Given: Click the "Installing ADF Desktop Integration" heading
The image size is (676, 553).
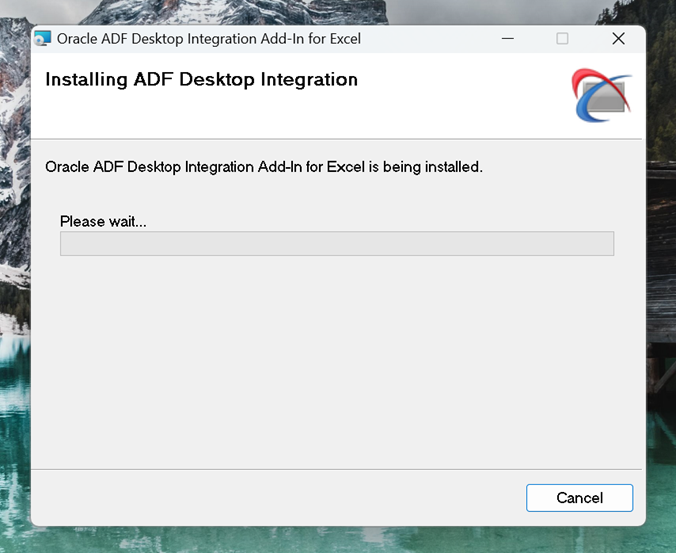Looking at the screenshot, I should (x=201, y=80).
